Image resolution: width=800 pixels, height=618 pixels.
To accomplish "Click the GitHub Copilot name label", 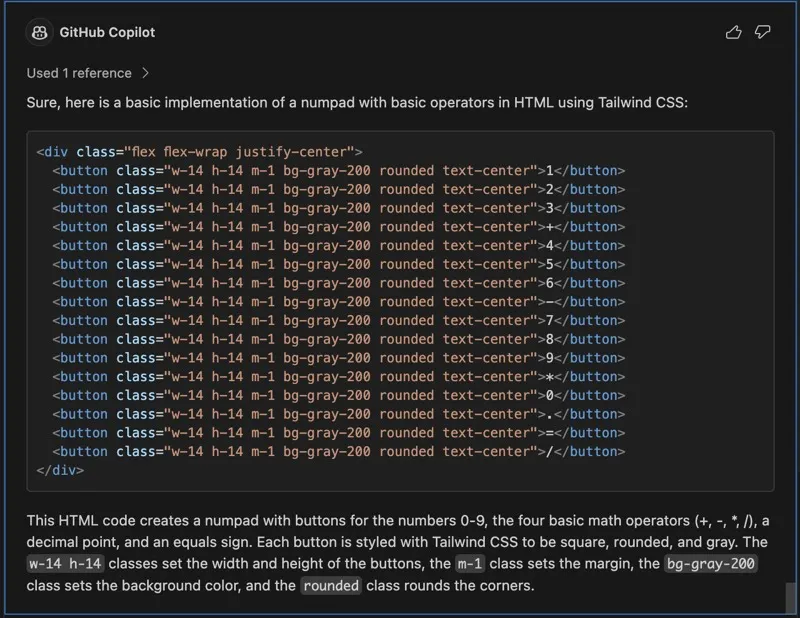I will (x=107, y=32).
